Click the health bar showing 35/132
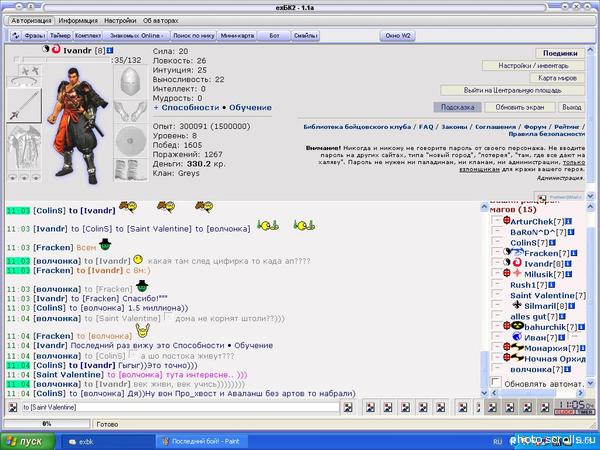The image size is (600, 450). click(x=66, y=60)
